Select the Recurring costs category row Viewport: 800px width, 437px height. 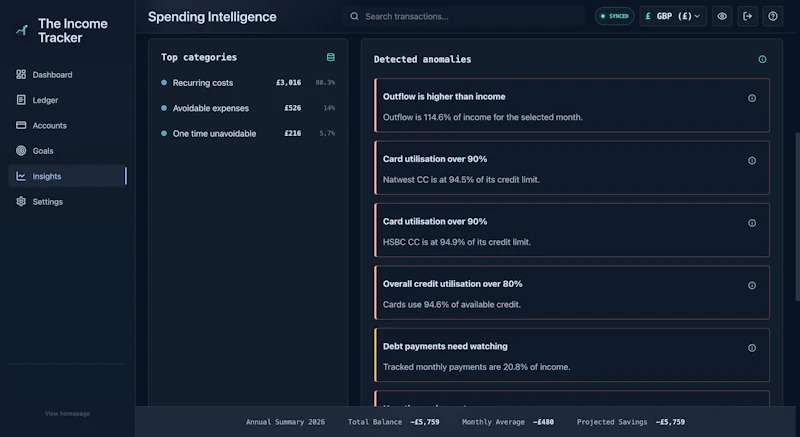coord(248,83)
